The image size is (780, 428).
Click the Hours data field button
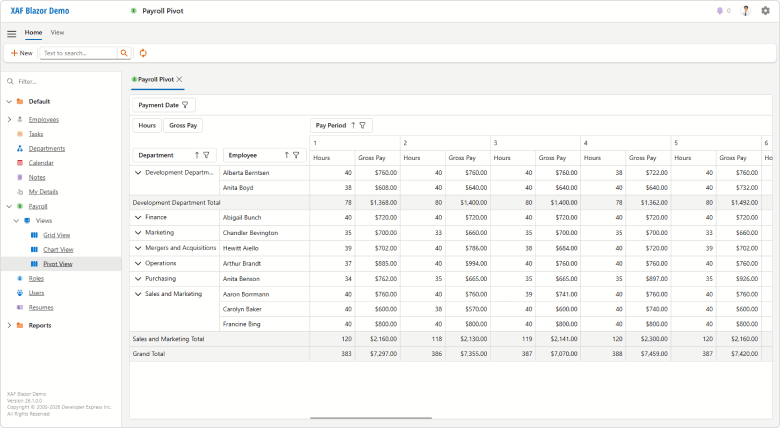pos(147,125)
